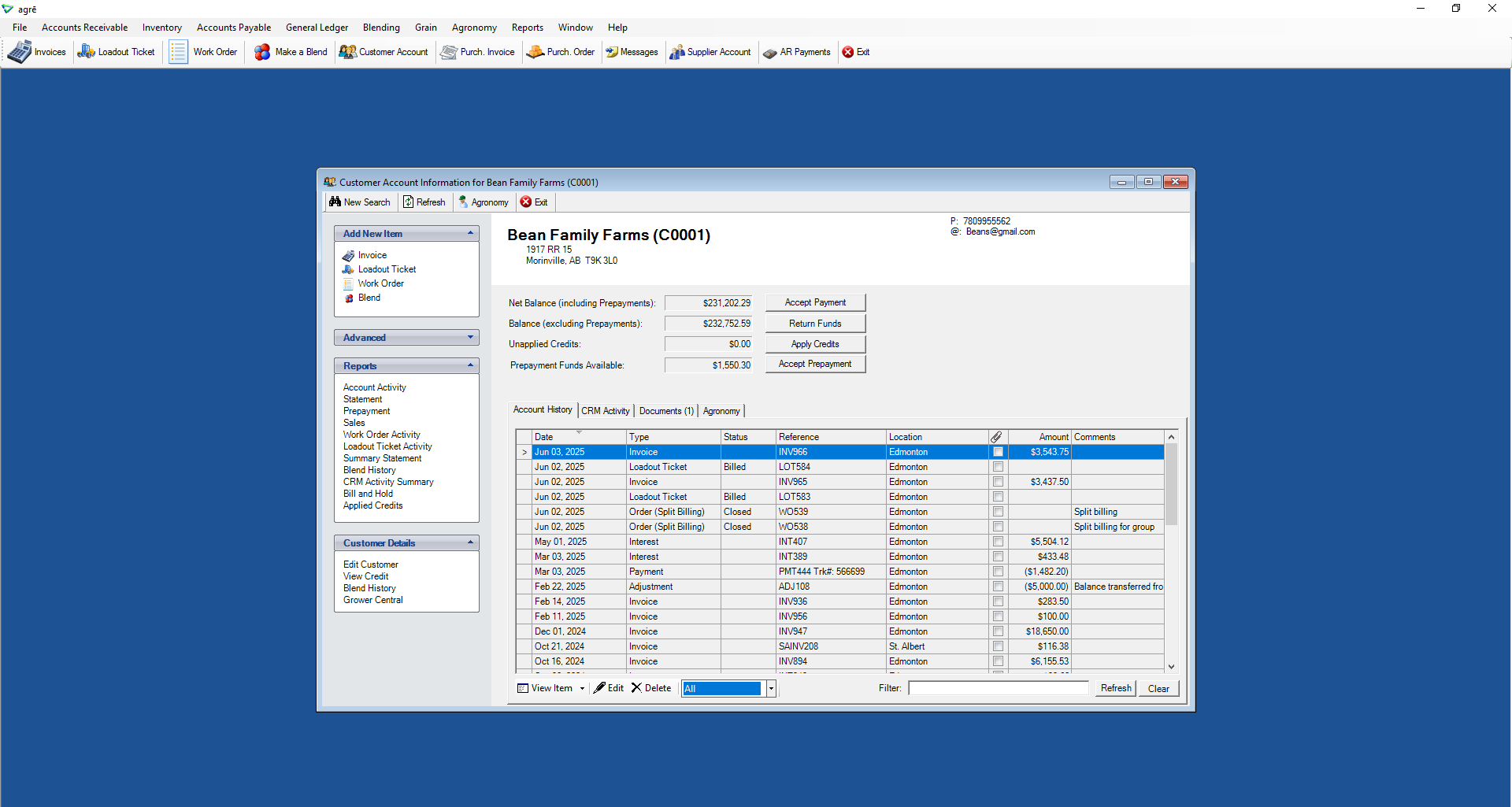Tick the checkbox in the LOT584 row
Viewport: 1512px width, 807px height.
click(998, 467)
